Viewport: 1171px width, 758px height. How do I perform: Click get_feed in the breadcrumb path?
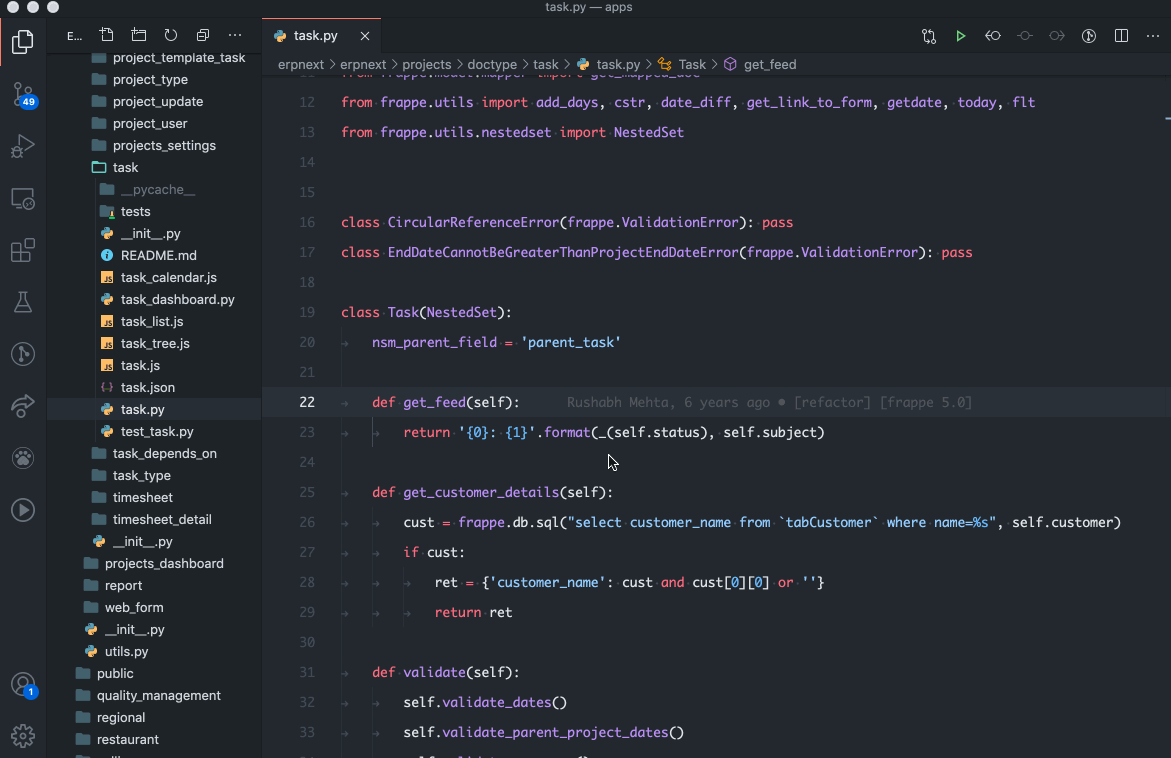click(x=769, y=64)
